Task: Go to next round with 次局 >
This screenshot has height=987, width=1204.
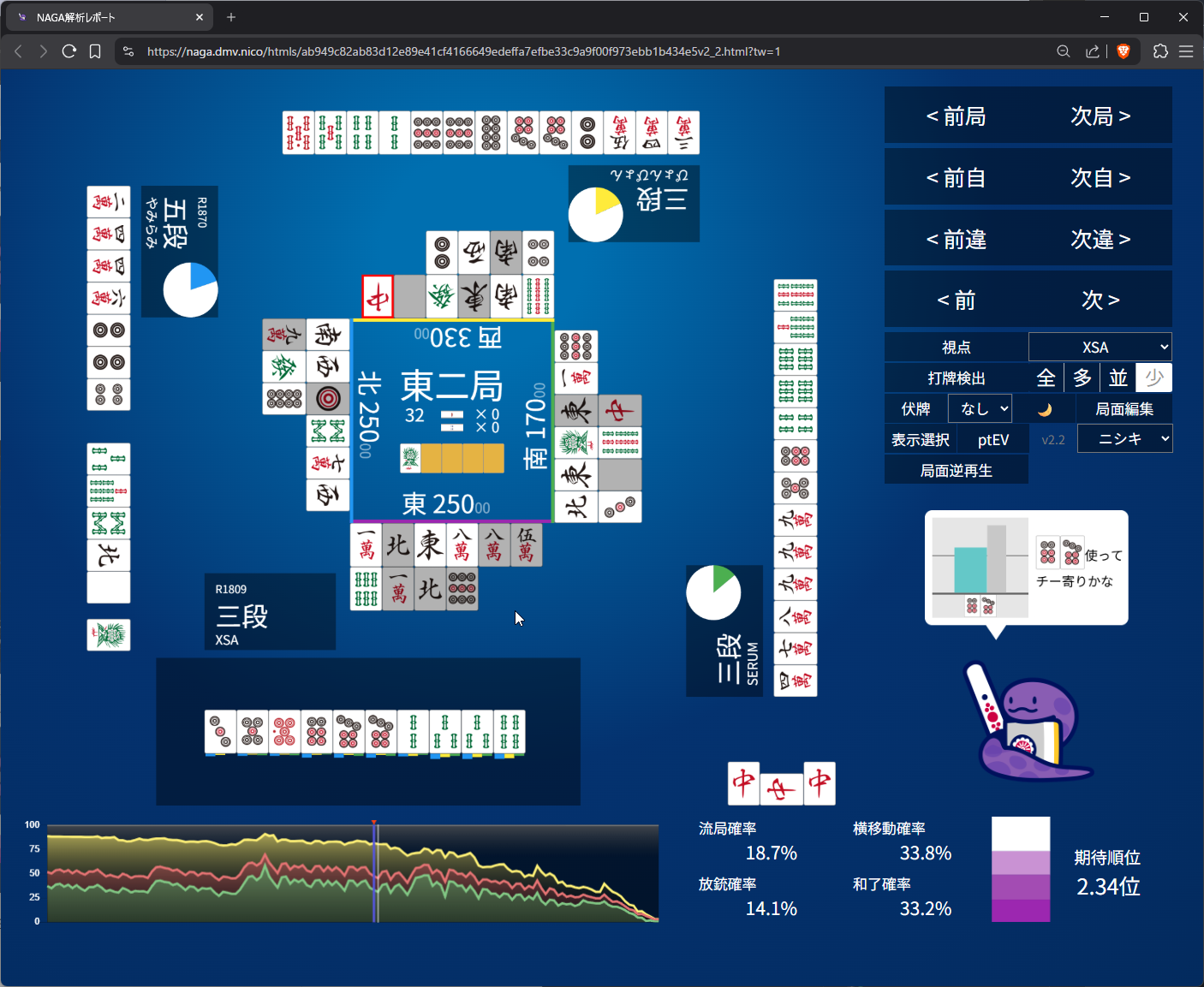Action: [x=1100, y=116]
